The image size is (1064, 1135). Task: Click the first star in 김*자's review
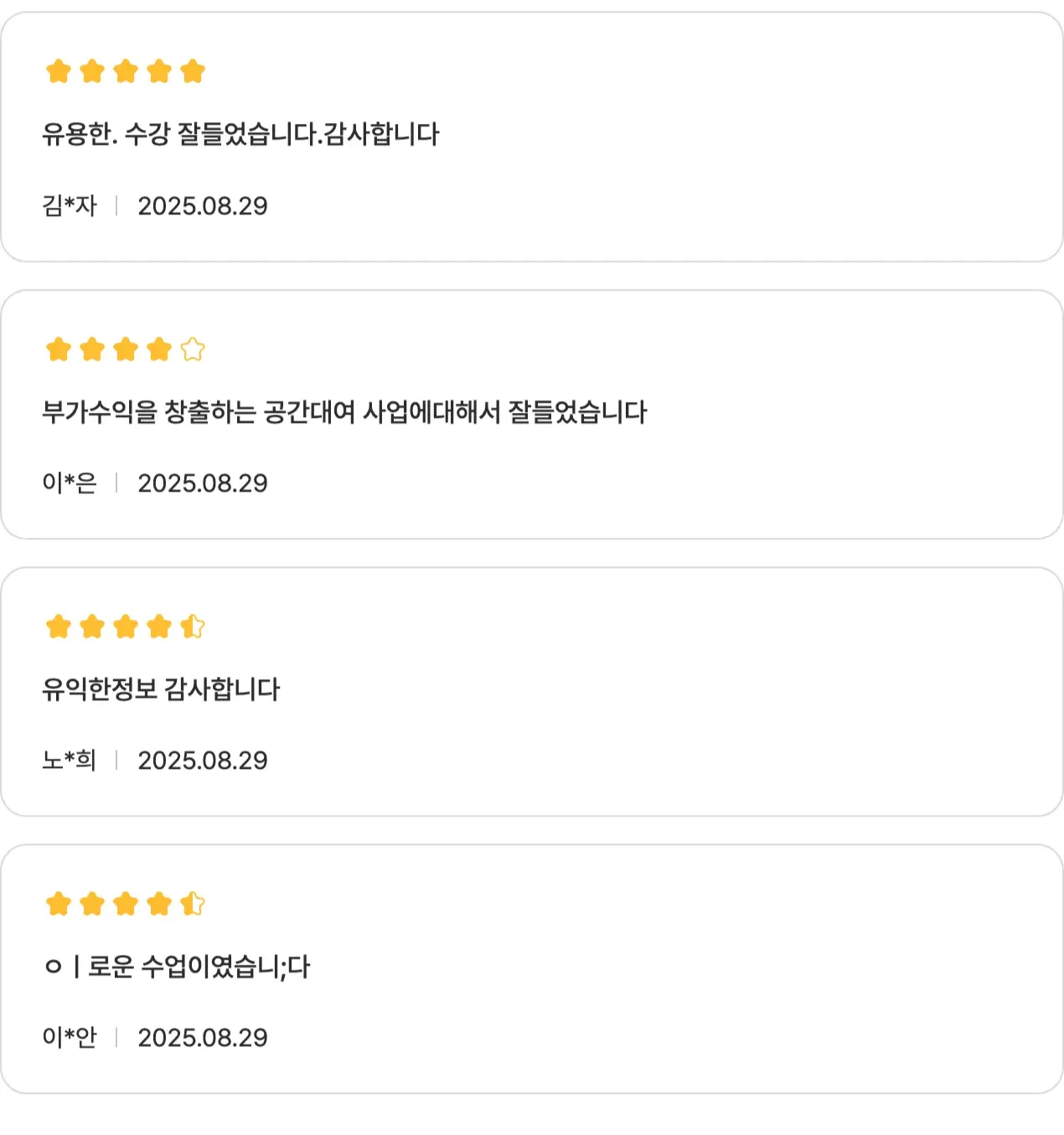[x=59, y=71]
